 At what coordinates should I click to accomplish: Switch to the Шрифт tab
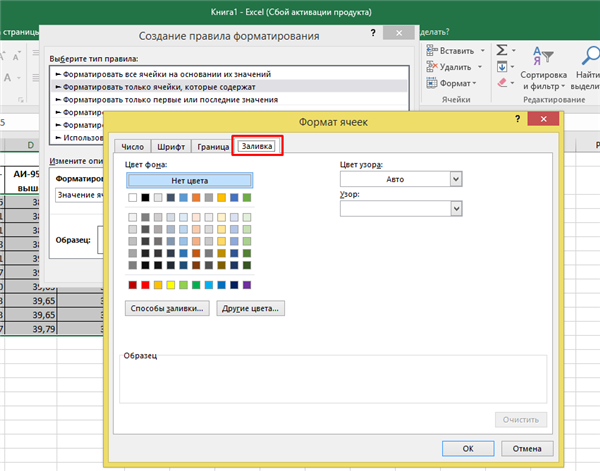point(171,147)
